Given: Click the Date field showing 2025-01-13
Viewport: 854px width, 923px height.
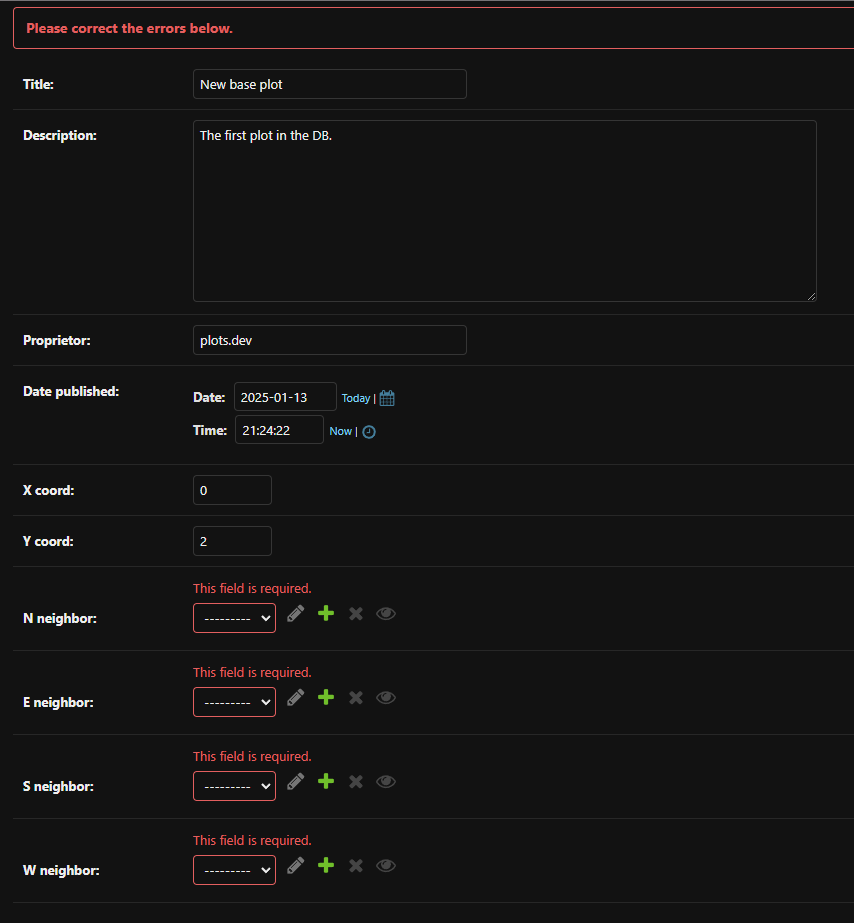Looking at the screenshot, I should (285, 397).
